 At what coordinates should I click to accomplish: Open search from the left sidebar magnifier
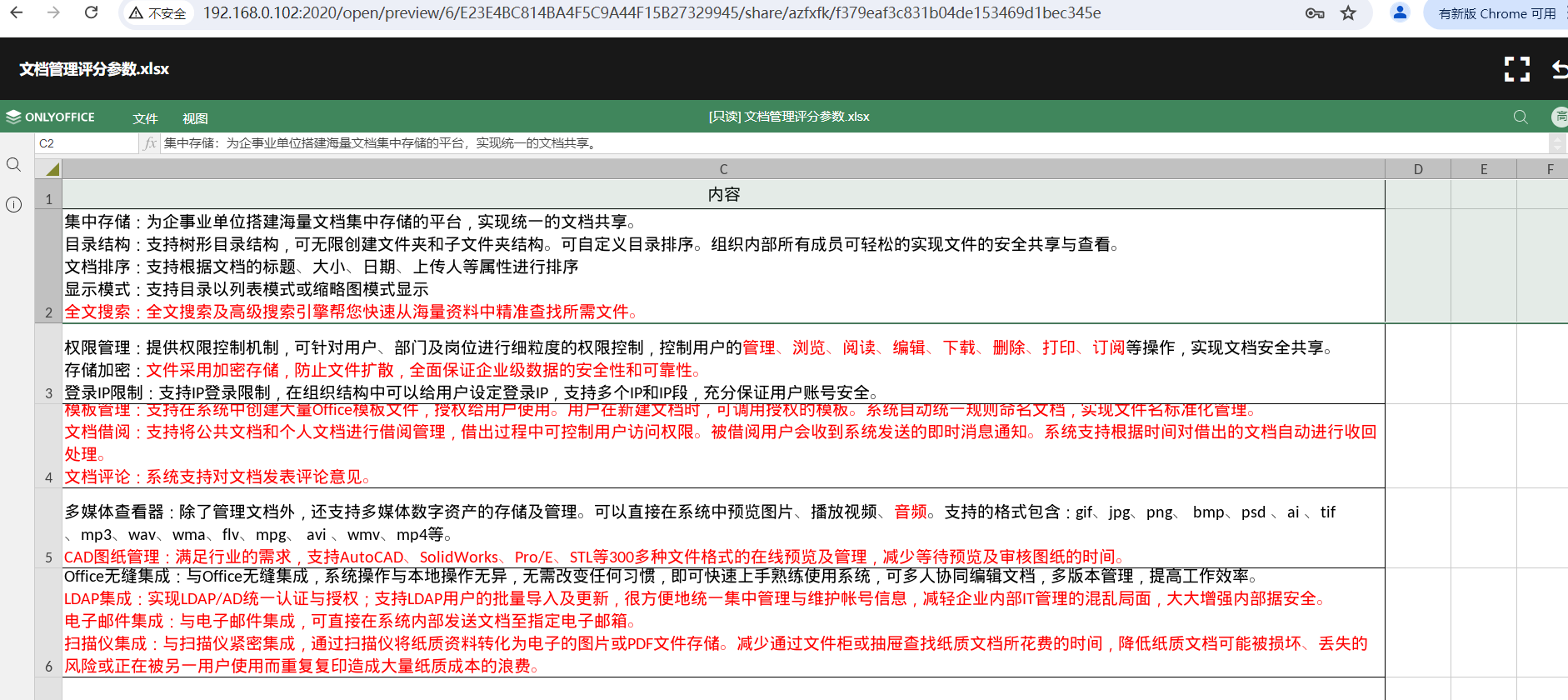click(14, 165)
